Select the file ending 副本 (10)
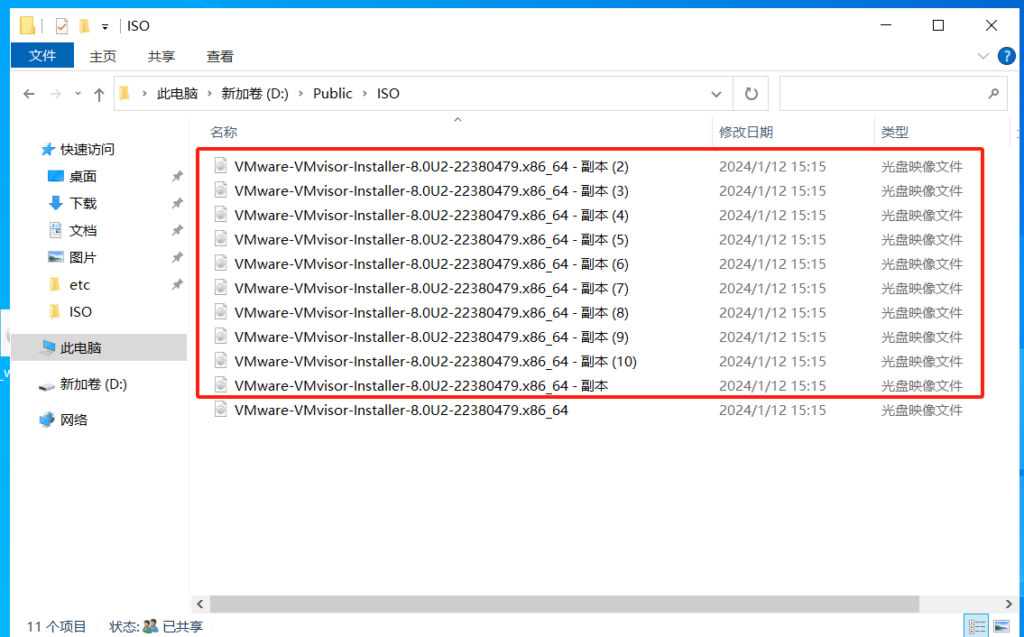The width and height of the screenshot is (1024, 637). click(435, 361)
